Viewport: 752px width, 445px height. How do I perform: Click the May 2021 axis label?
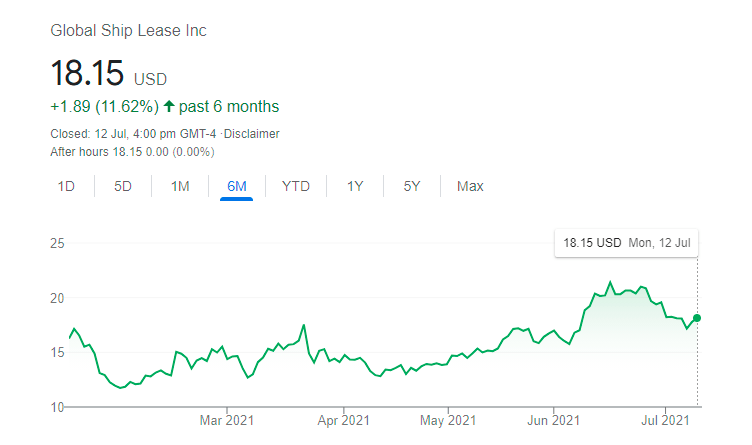(x=448, y=423)
